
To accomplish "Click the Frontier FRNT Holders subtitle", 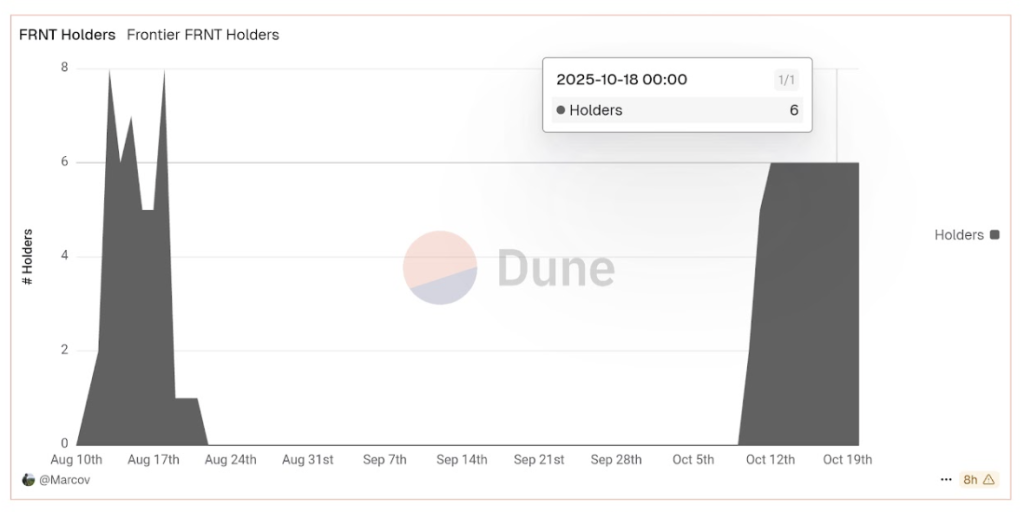I will point(203,35).
